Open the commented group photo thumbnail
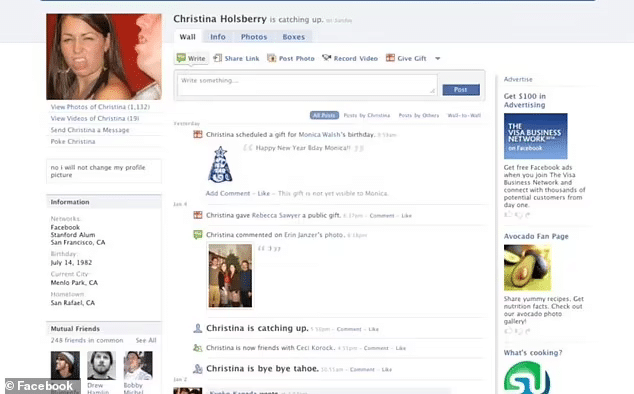 click(x=230, y=275)
